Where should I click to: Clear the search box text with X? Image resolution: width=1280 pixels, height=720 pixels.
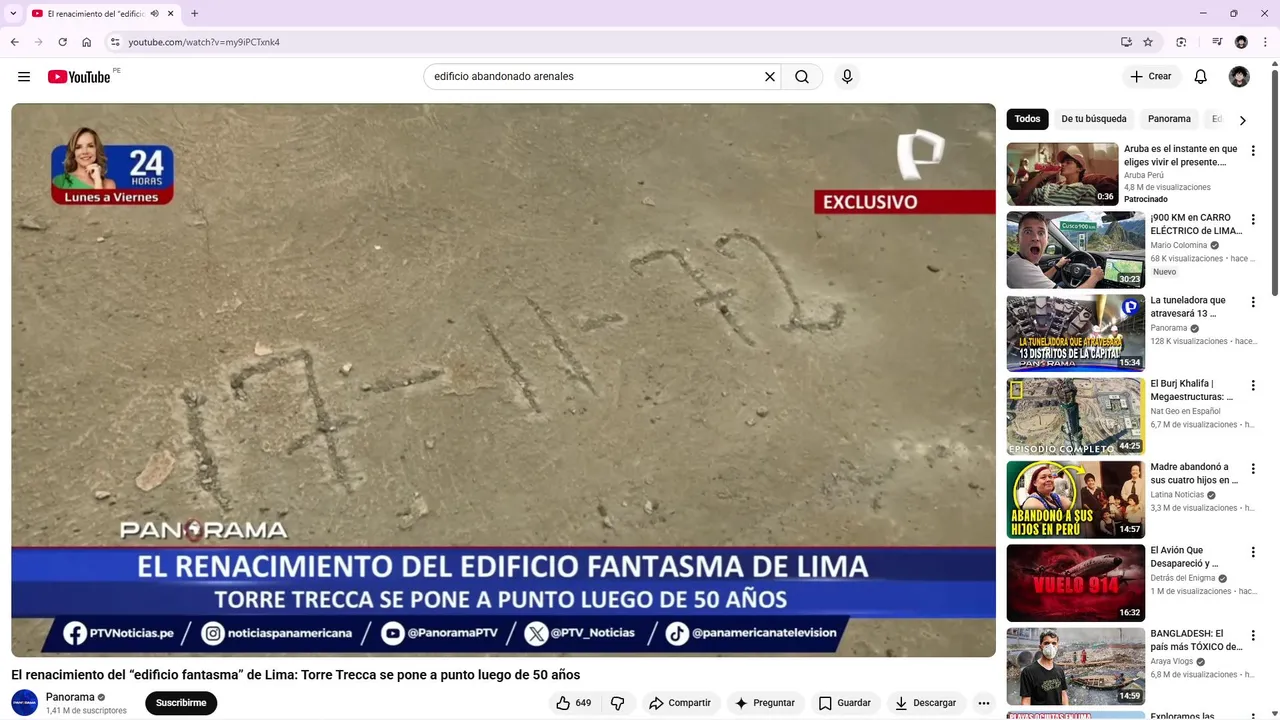point(770,77)
